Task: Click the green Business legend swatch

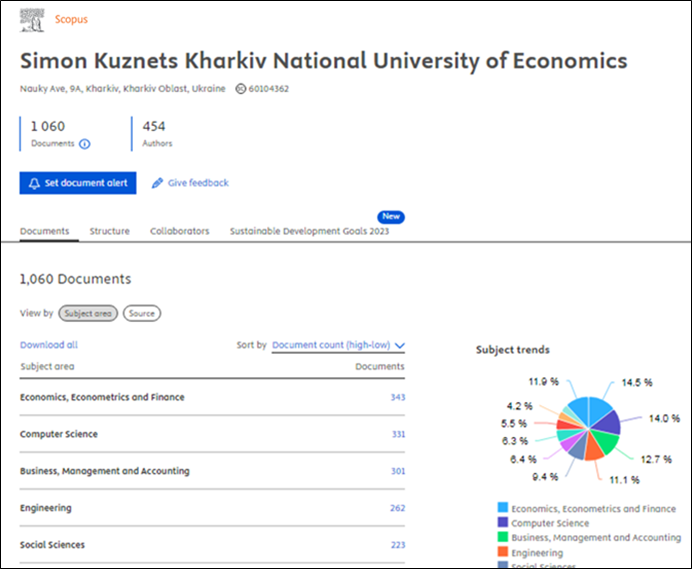Action: click(503, 537)
